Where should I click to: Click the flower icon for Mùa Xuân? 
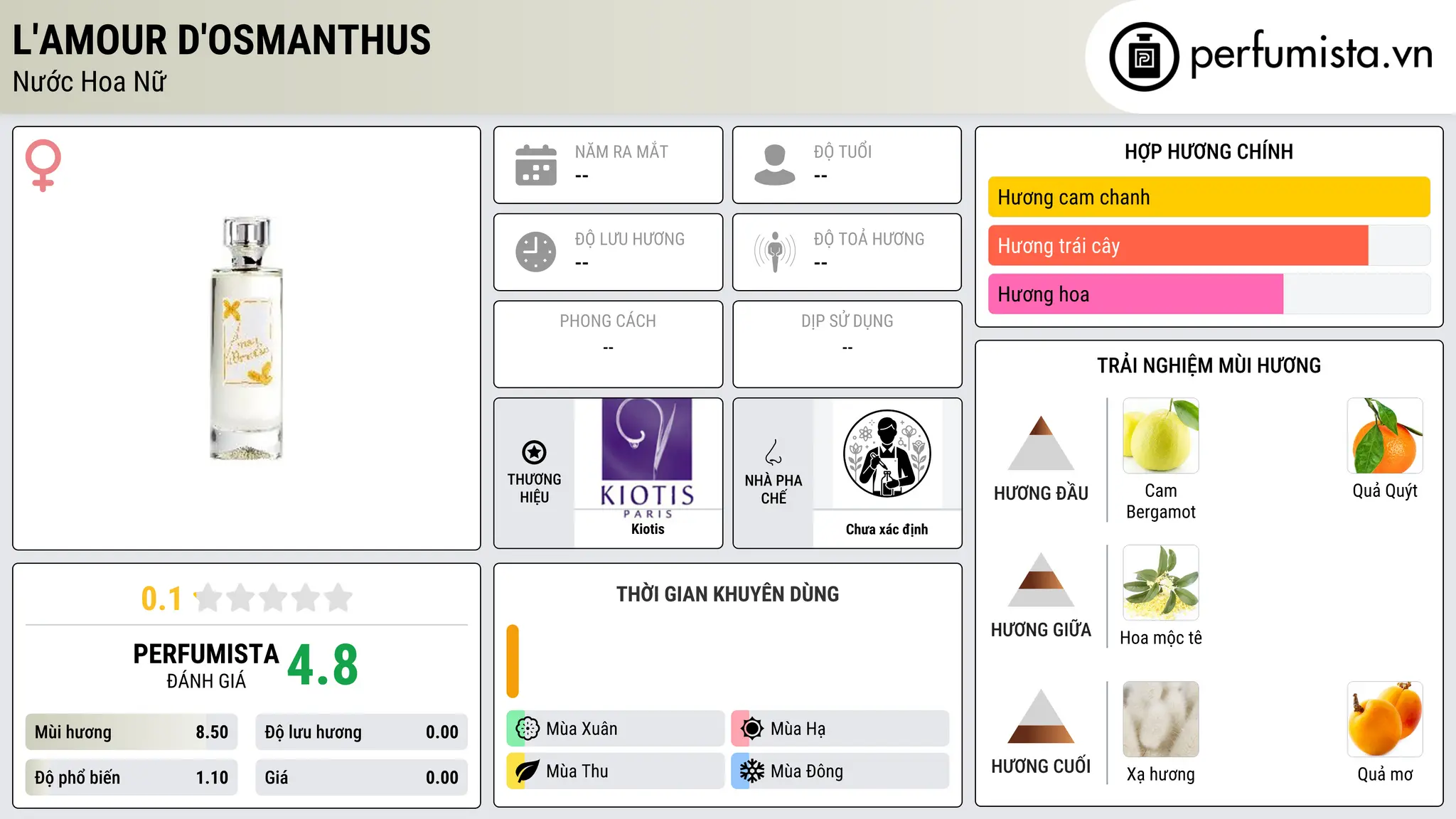coord(528,729)
